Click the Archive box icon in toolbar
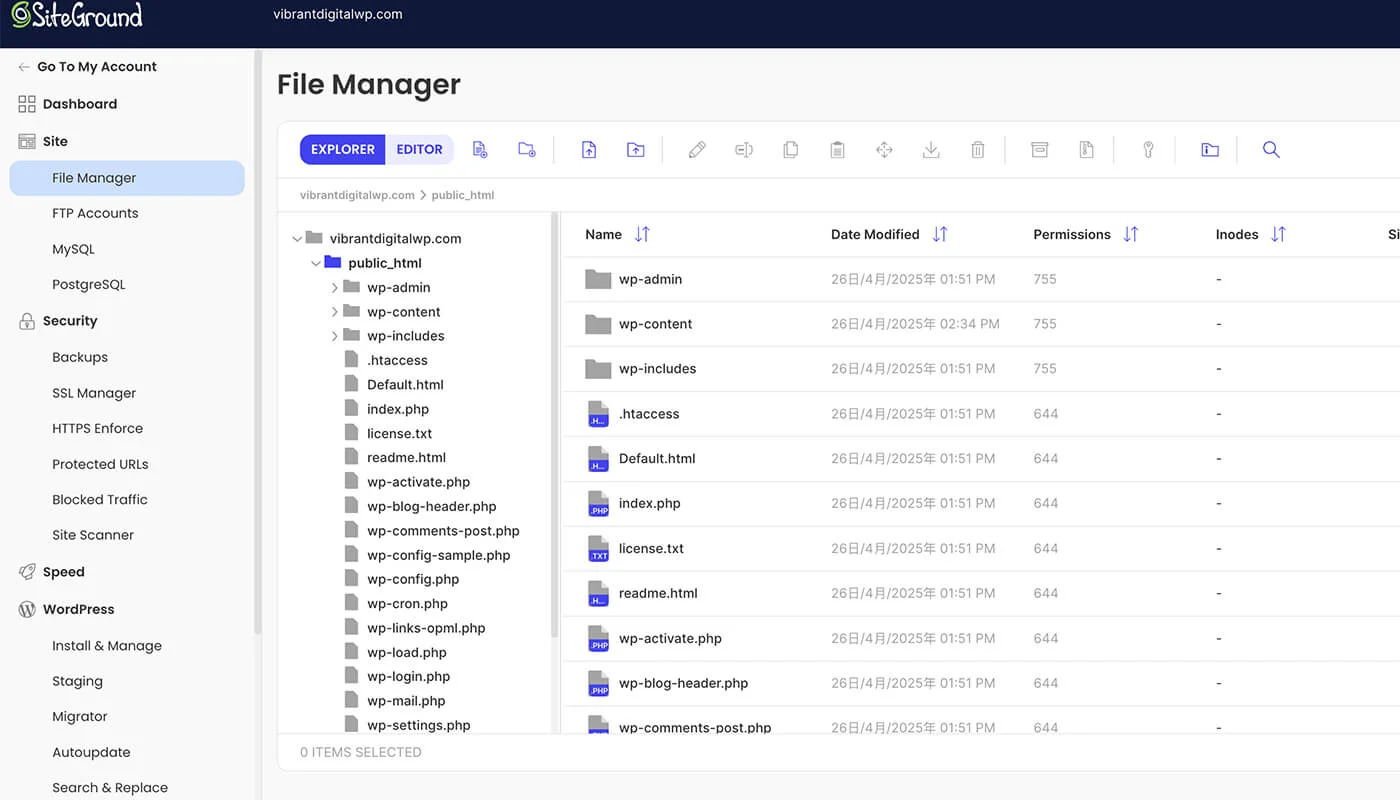 click(x=1040, y=150)
